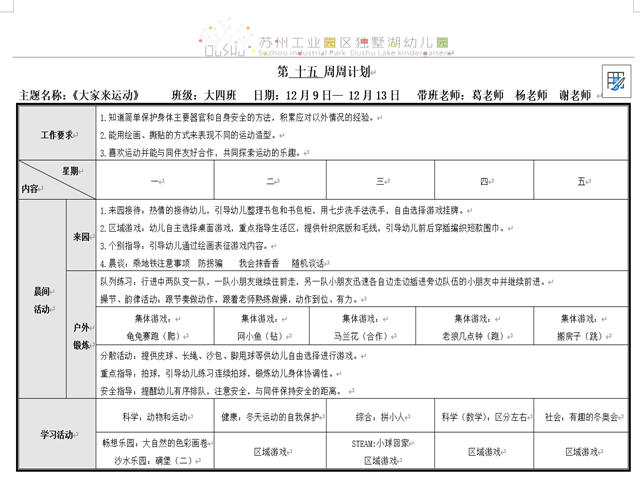Click the title 第十五周周计划
640x480 pixels.
pos(324,72)
